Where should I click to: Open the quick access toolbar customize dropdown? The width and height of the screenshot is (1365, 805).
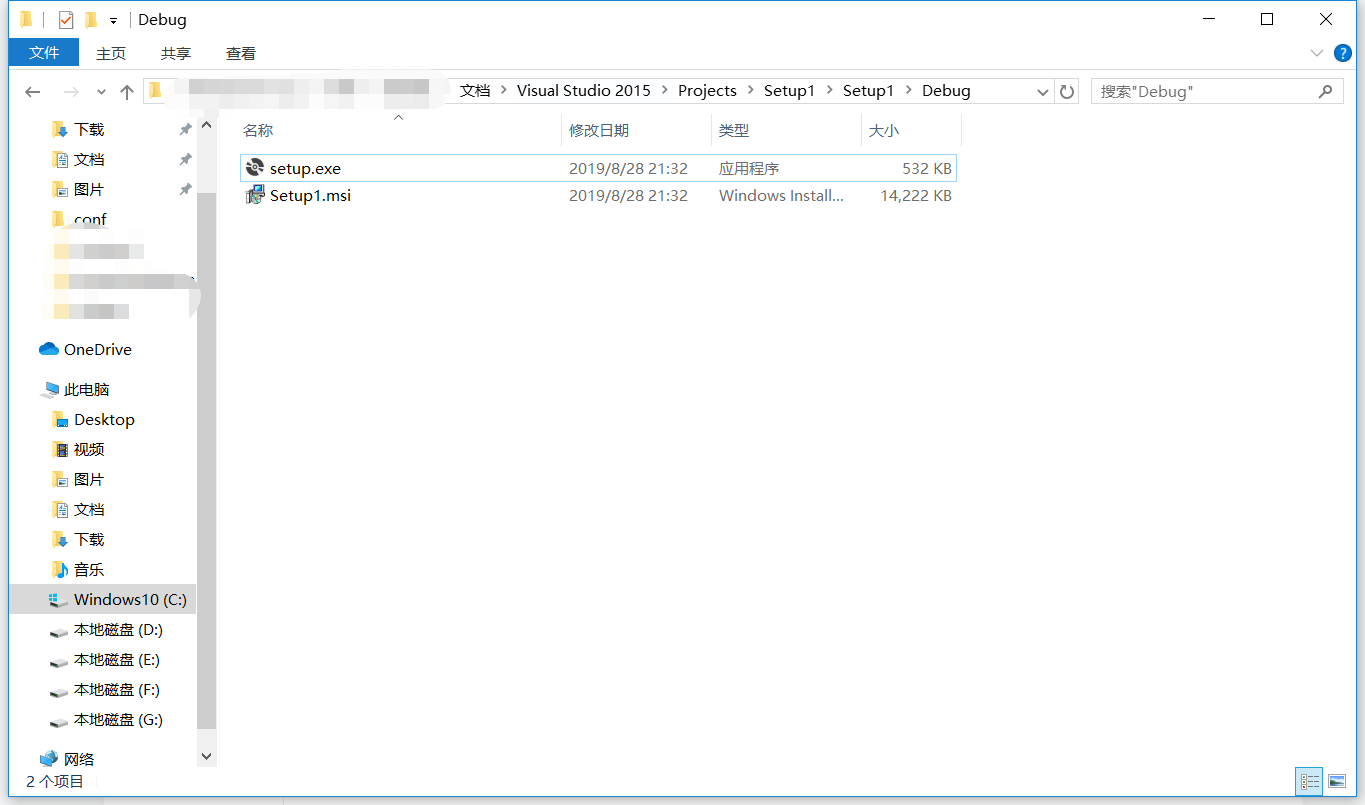point(113,20)
